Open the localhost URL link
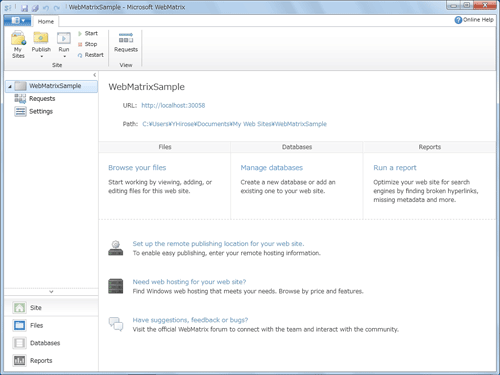The image size is (500, 375). tap(173, 105)
